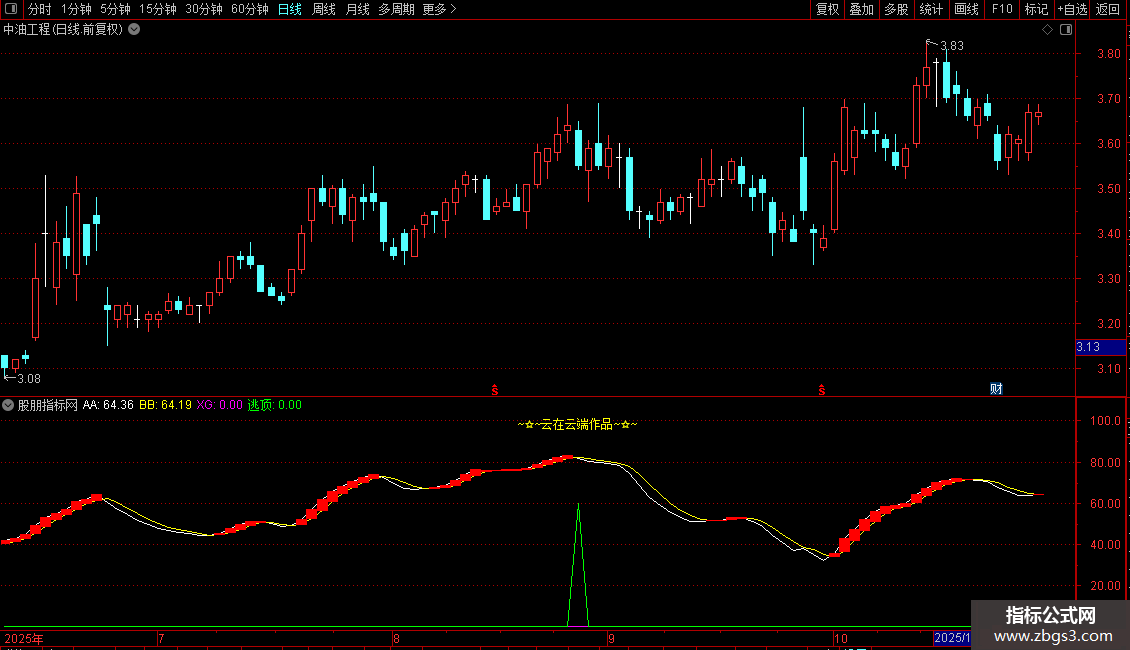The height and width of the screenshot is (650, 1130).
Task: Open the indicator menu arrow beside 股朋指标网
Action: (8, 405)
